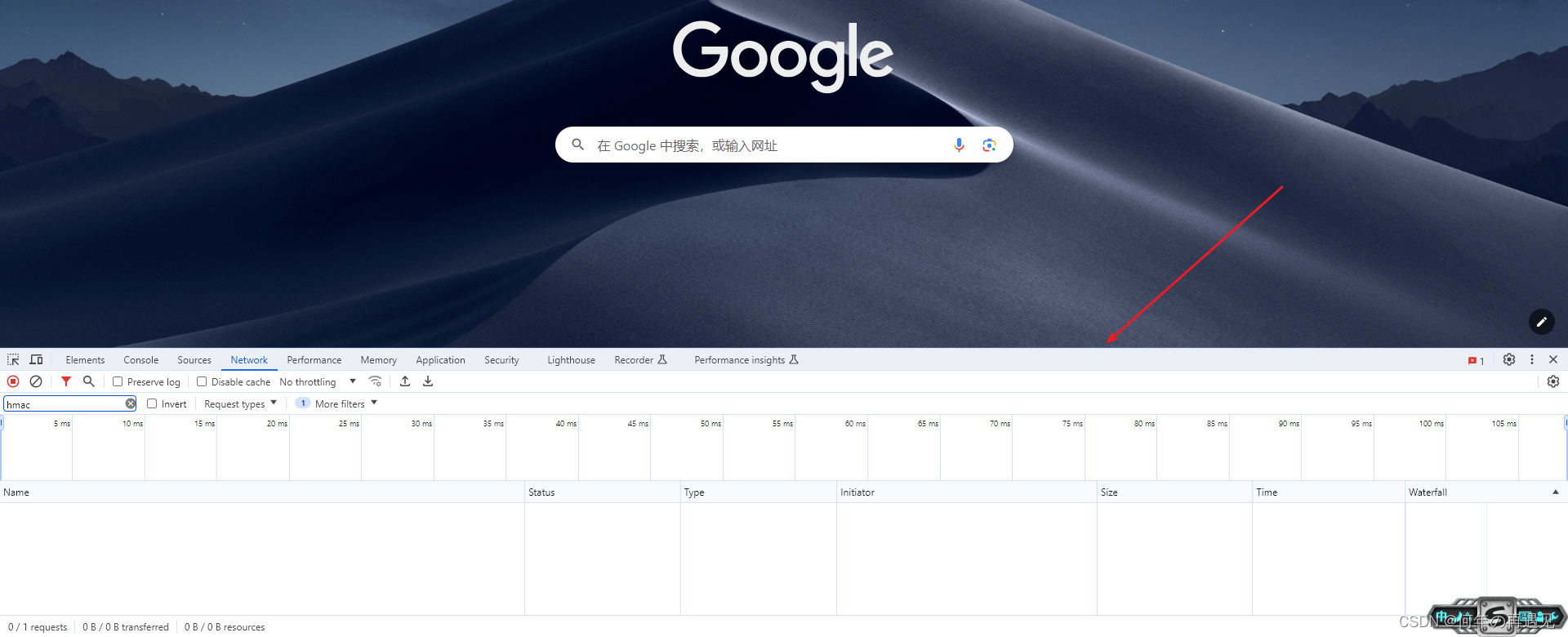Go to the Memory tab
This screenshot has width=1568, height=637.
click(x=379, y=359)
